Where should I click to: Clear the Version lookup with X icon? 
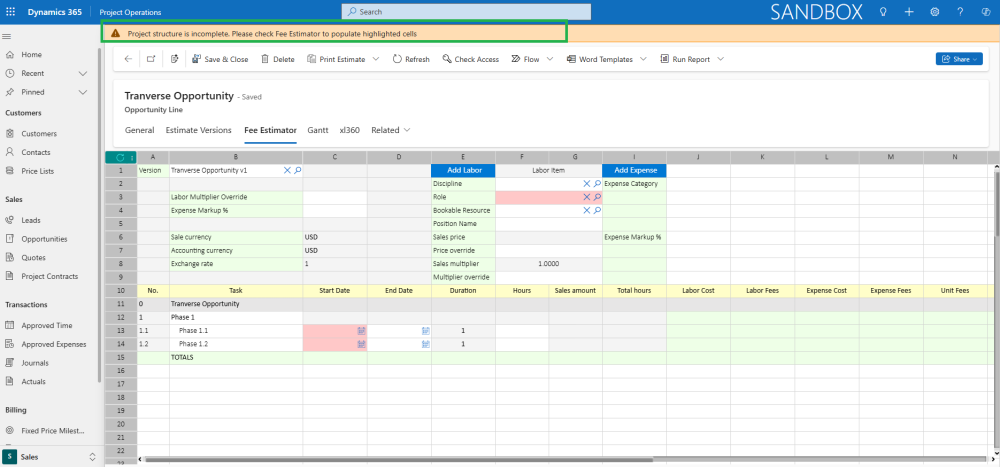point(287,170)
